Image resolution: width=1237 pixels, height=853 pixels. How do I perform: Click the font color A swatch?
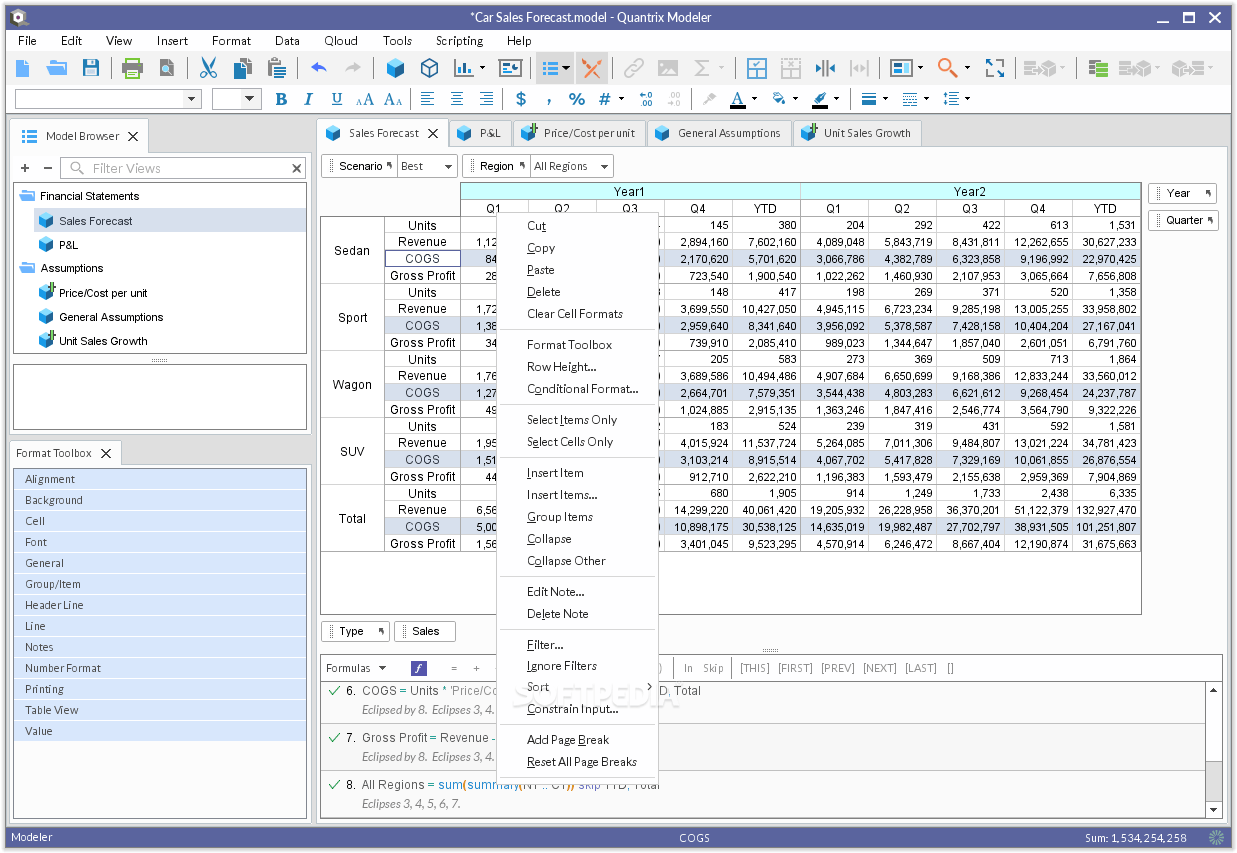(738, 99)
